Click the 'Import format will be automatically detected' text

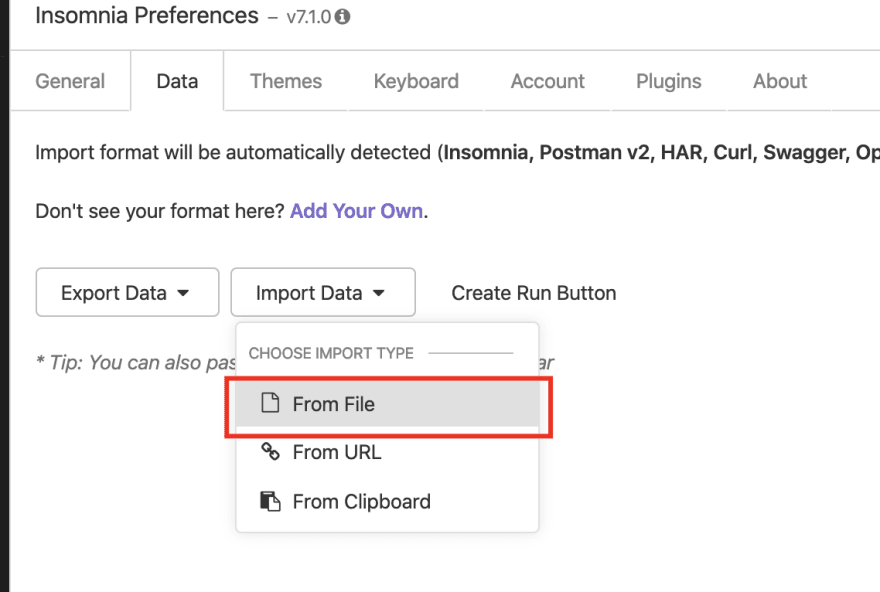[x=233, y=153]
